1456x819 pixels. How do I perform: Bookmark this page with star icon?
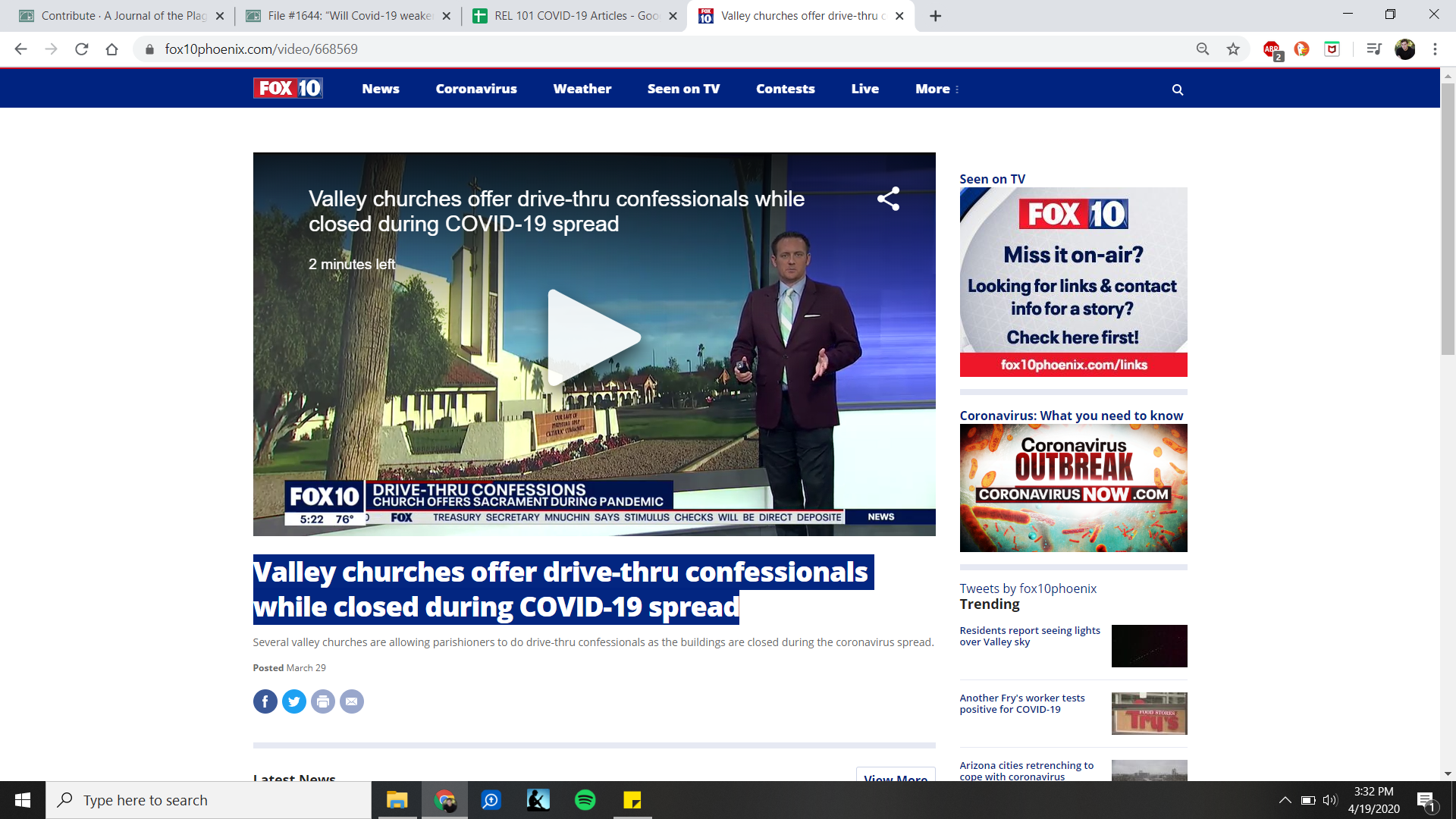tap(1233, 49)
